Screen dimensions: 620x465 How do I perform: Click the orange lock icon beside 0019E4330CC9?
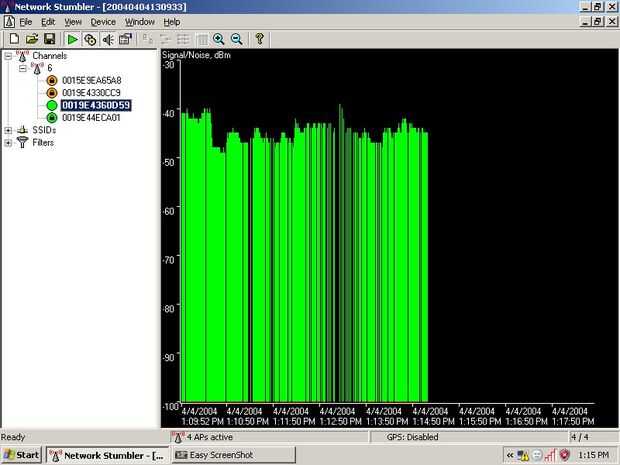tap(52, 93)
